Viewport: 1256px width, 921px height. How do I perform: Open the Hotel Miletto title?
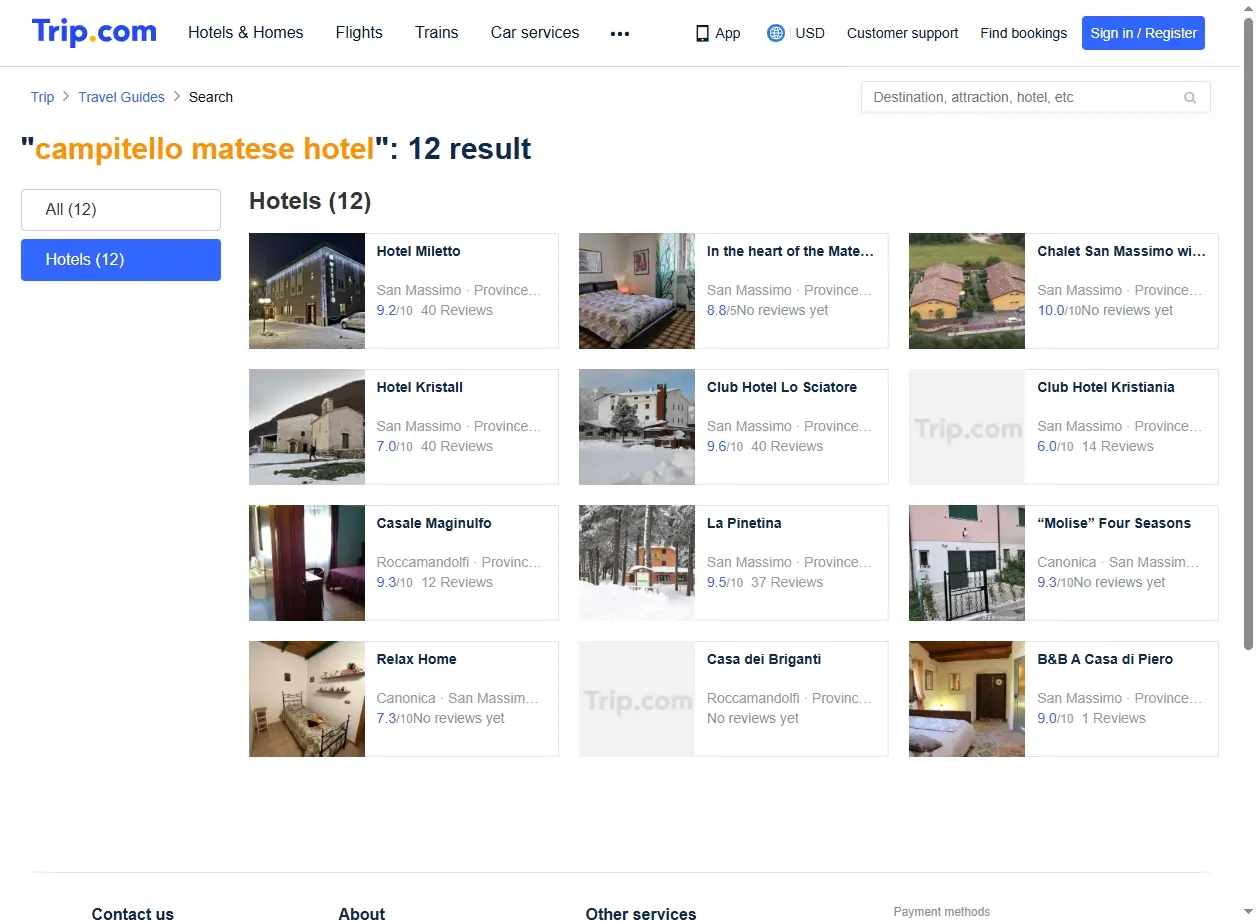click(x=418, y=251)
